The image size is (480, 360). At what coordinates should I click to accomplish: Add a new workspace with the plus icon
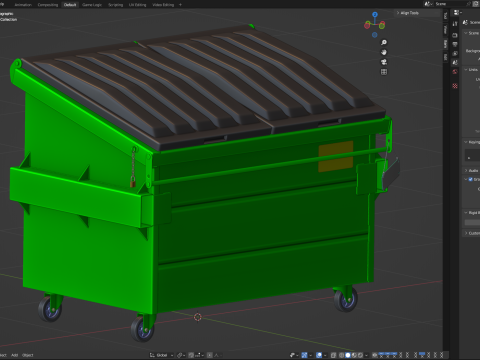pos(180,5)
